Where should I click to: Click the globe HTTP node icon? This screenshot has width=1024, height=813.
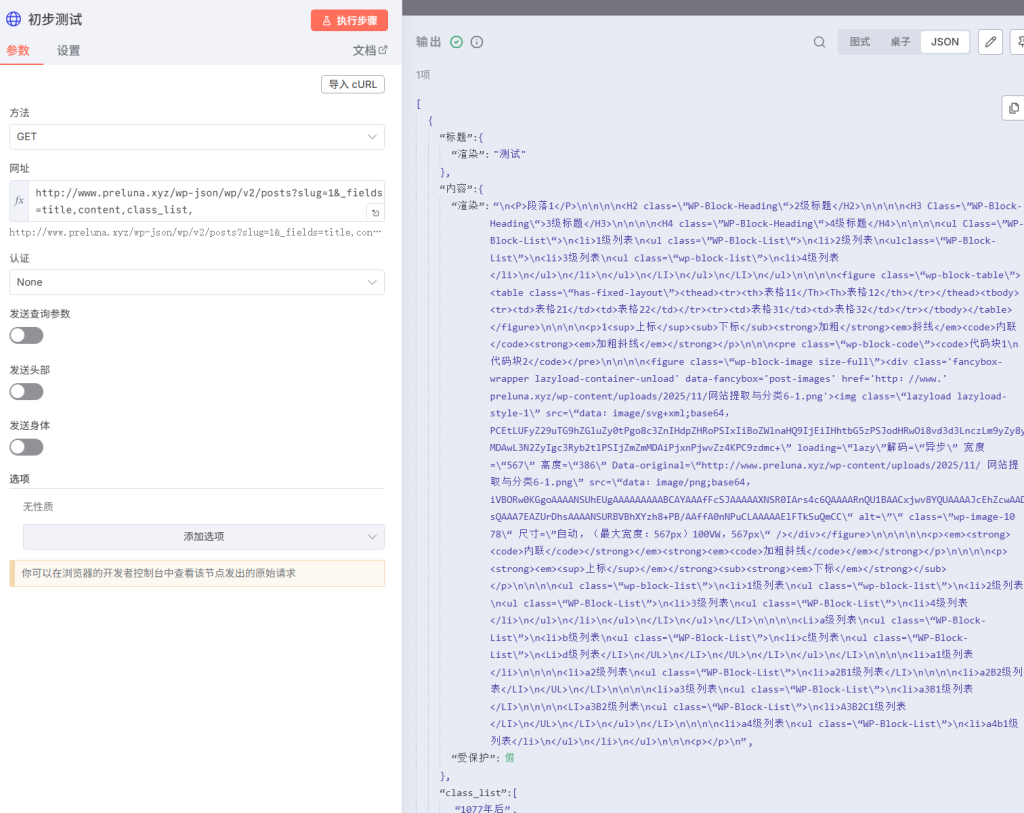coord(14,19)
